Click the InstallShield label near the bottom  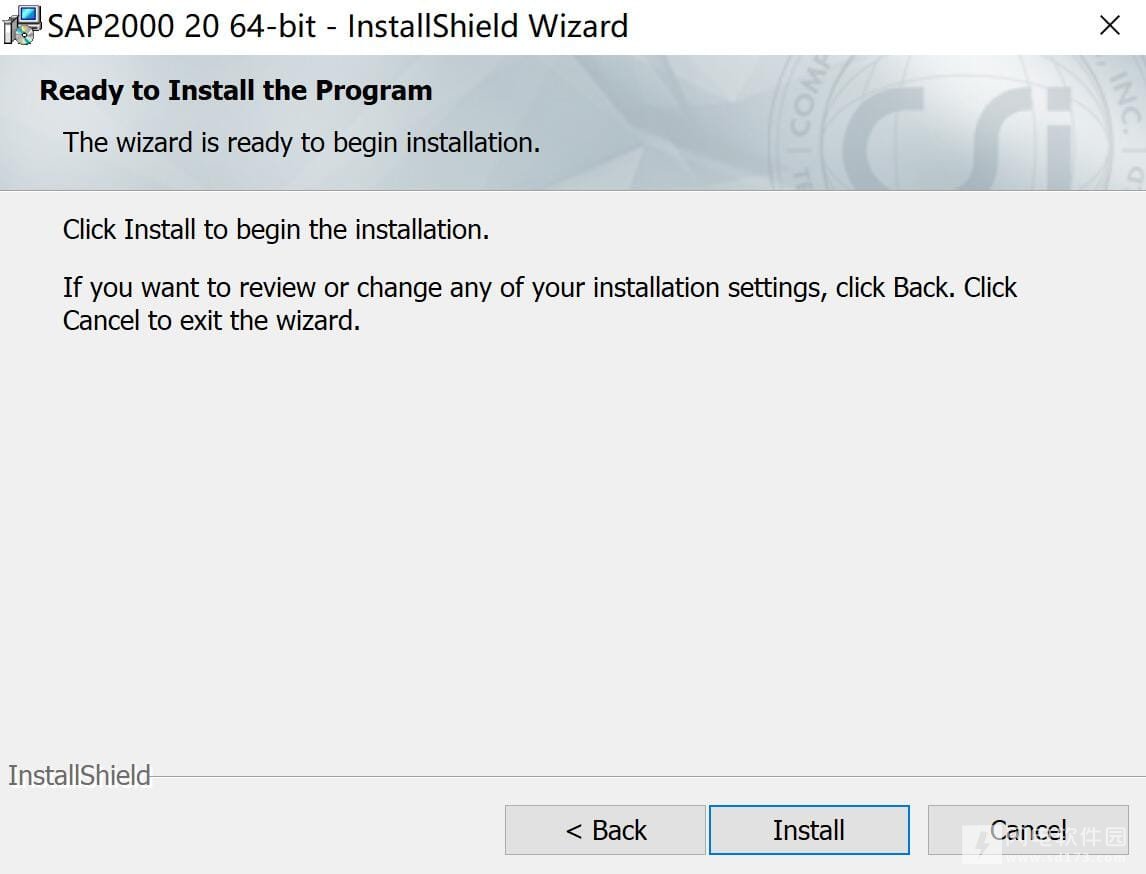coord(79,775)
